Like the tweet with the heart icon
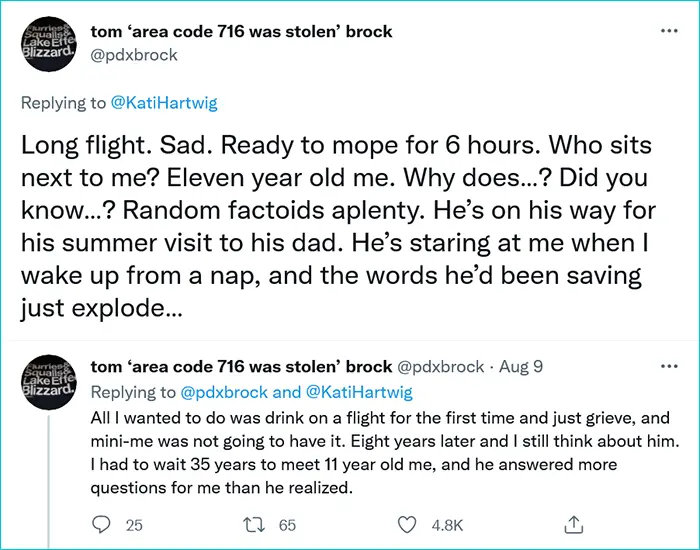This screenshot has height=550, width=700. [x=406, y=524]
